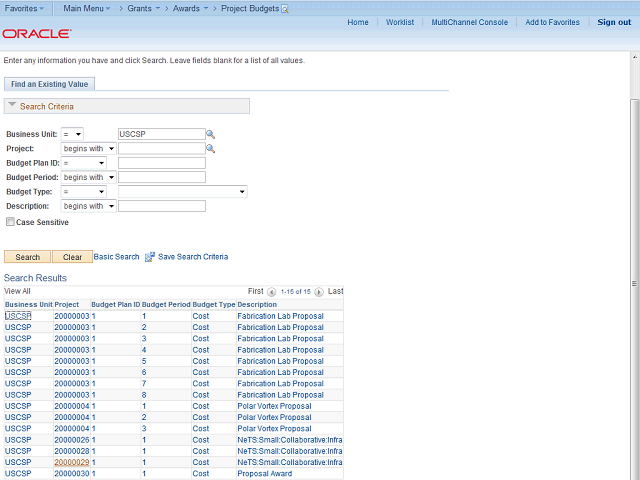
Task: Focus the Project input field
Action: 162,148
